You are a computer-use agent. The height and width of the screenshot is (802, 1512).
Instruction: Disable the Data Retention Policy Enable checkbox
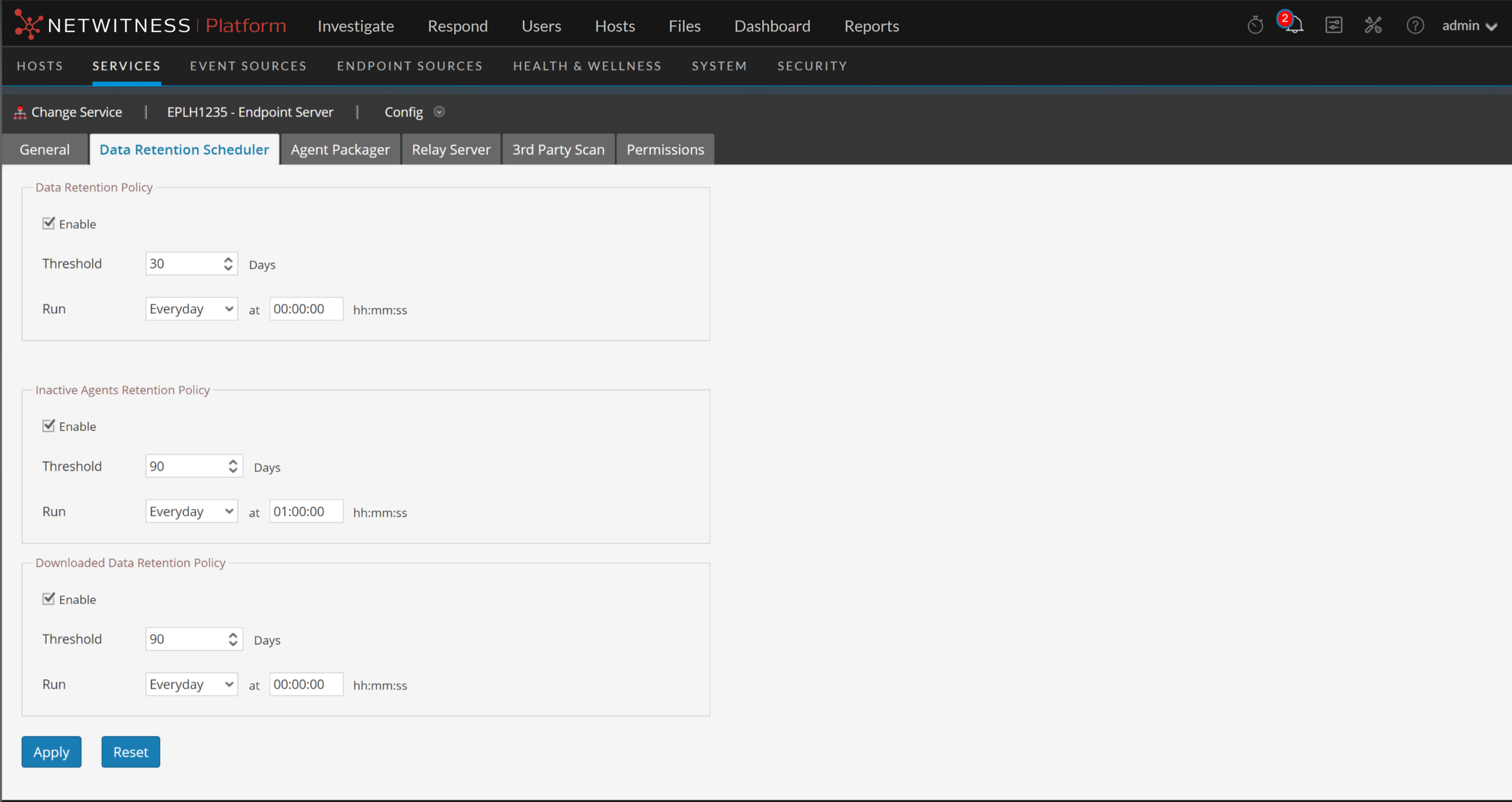point(49,223)
